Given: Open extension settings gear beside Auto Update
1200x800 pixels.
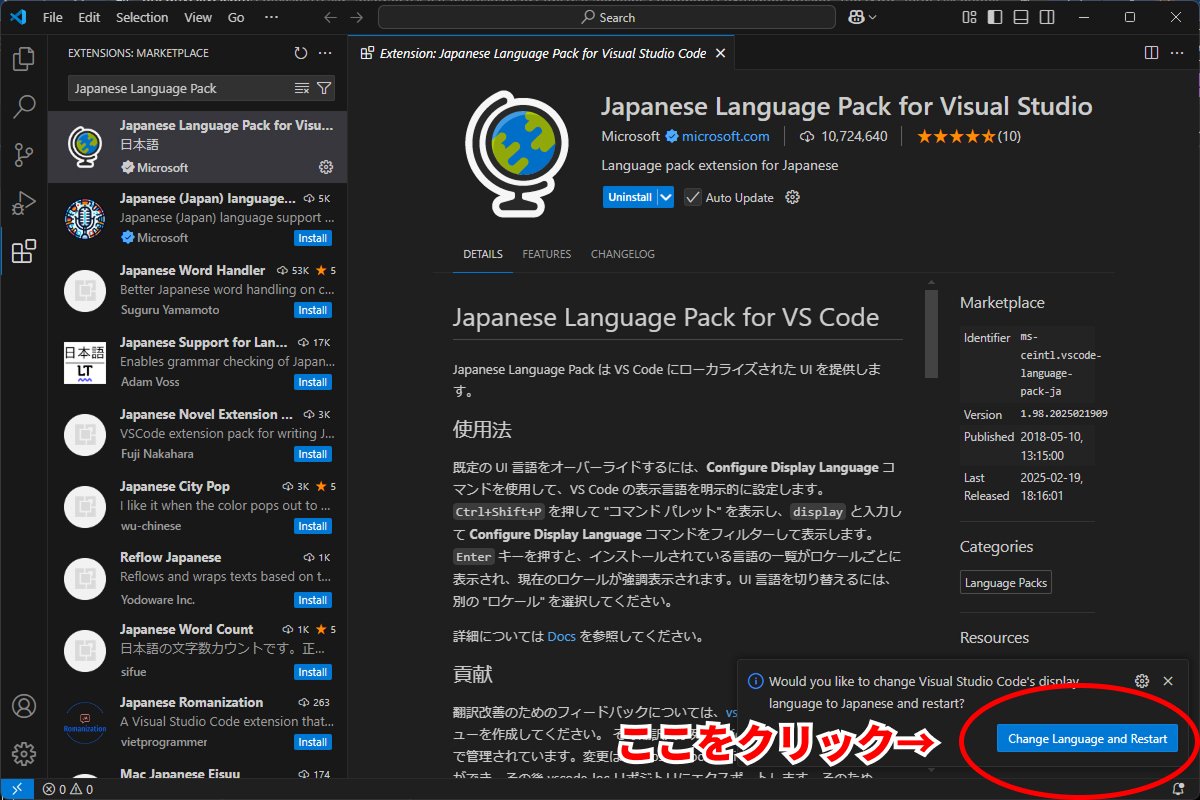Looking at the screenshot, I should click(793, 197).
